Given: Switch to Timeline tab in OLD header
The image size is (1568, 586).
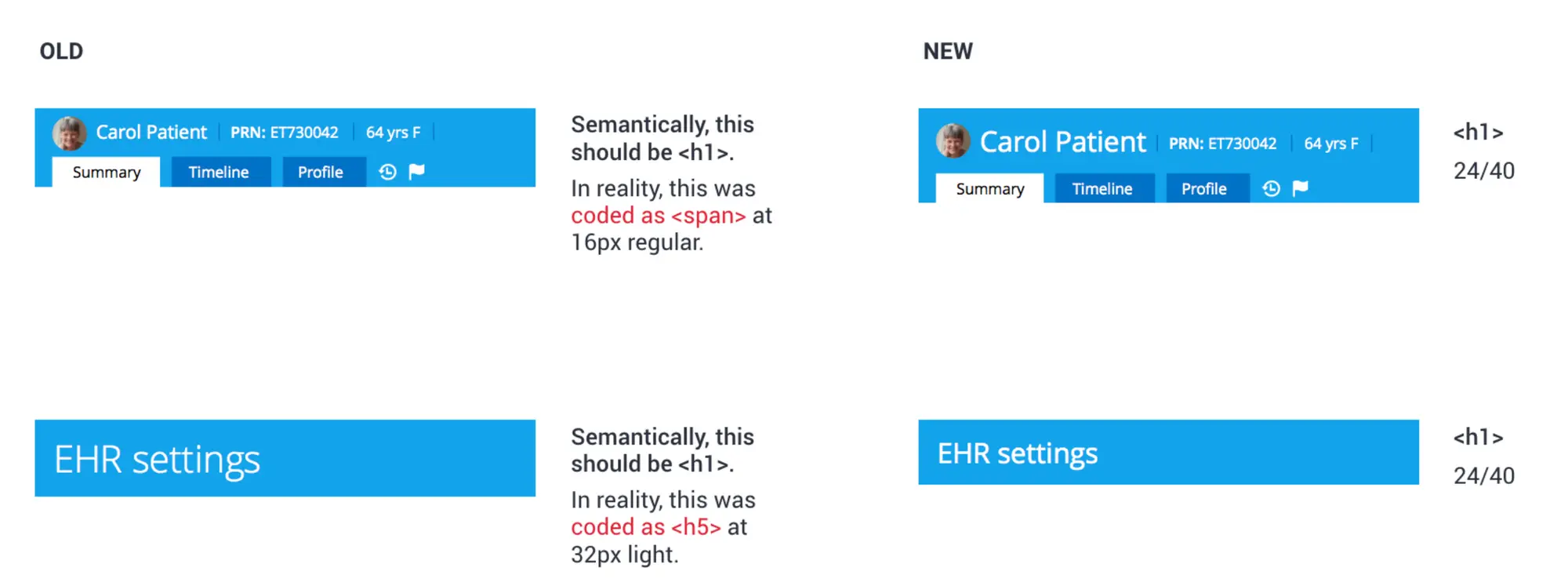Looking at the screenshot, I should point(219,173).
